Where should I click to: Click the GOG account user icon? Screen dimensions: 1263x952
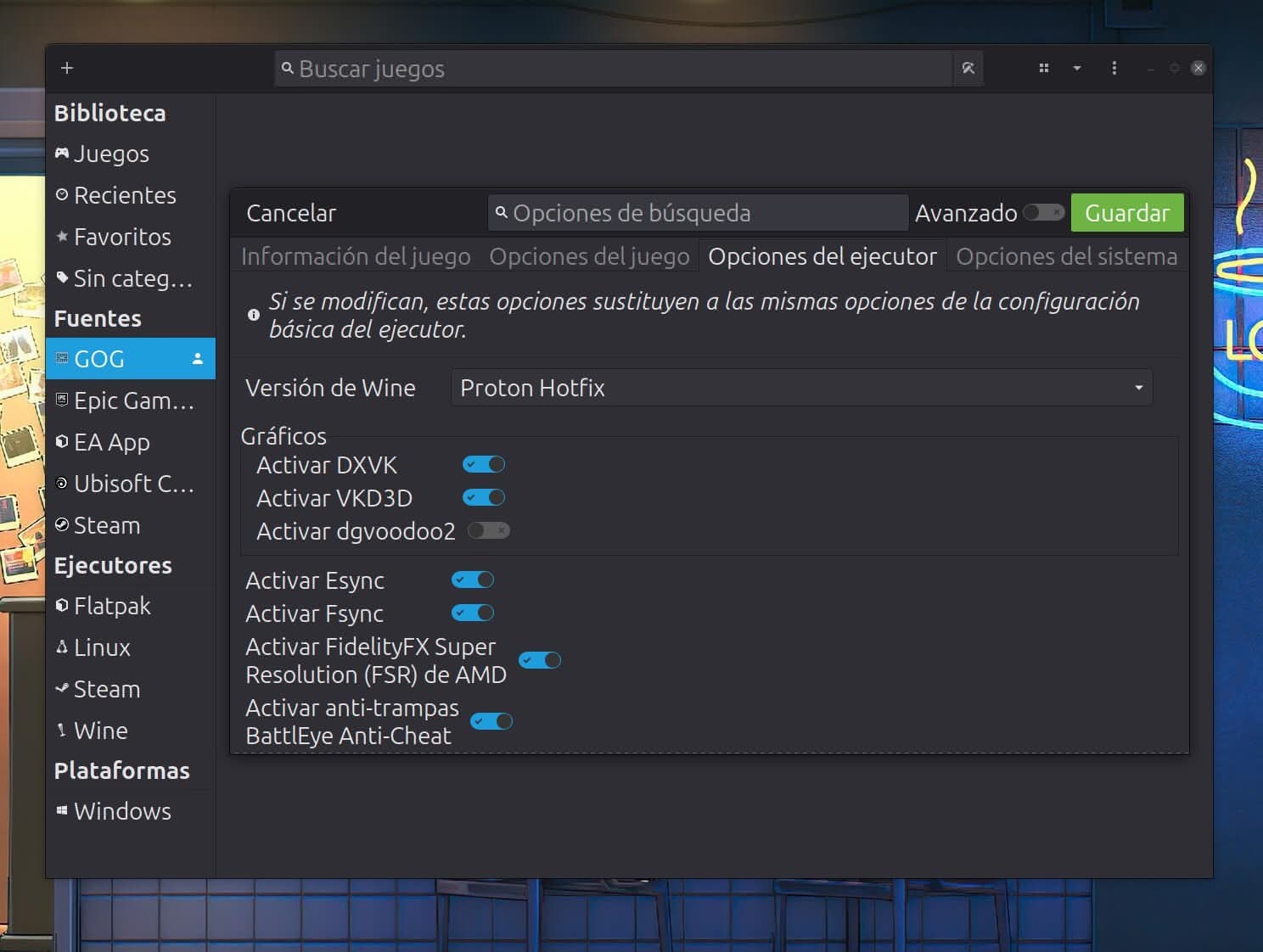198,359
